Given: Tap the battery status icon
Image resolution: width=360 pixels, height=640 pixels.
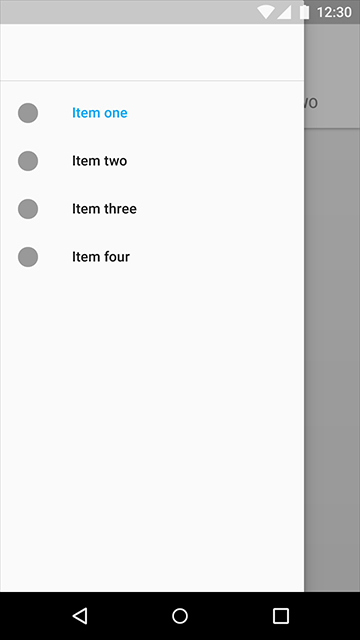Looking at the screenshot, I should click(x=304, y=12).
